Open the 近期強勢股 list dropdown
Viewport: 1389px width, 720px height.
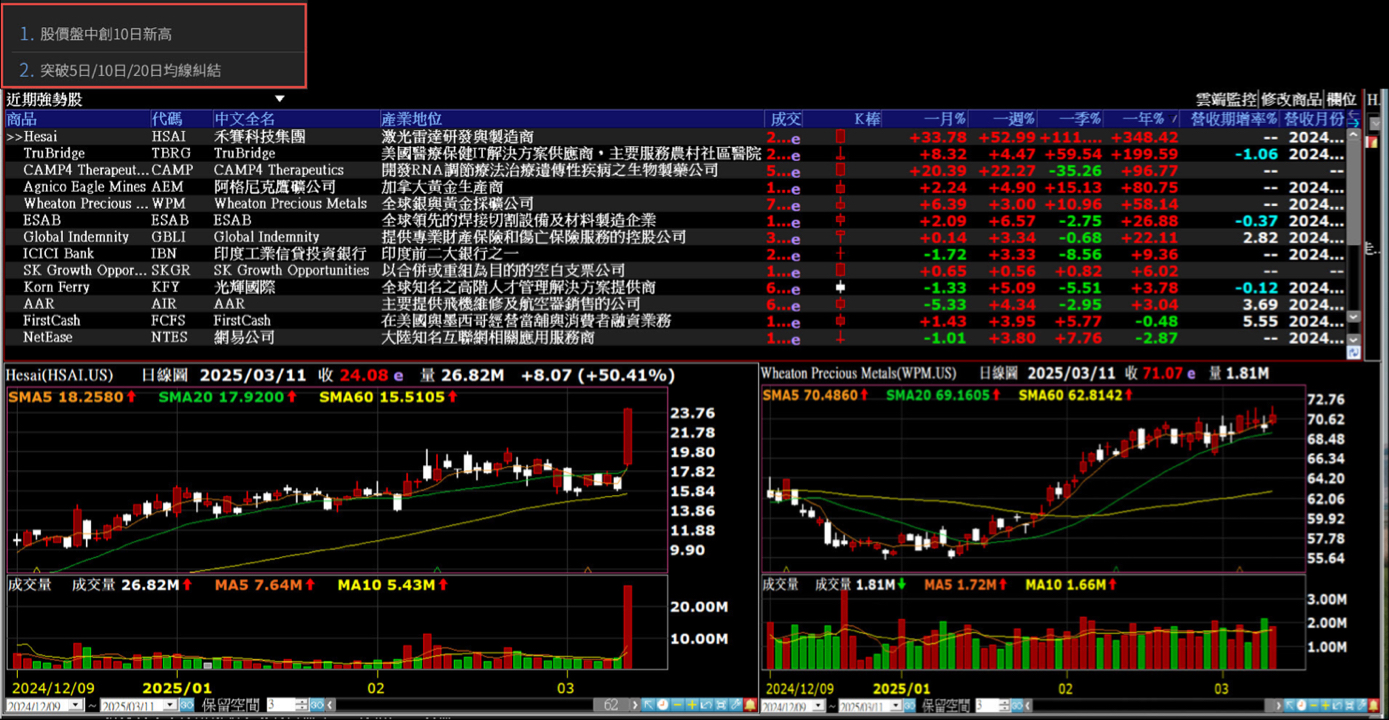click(280, 99)
